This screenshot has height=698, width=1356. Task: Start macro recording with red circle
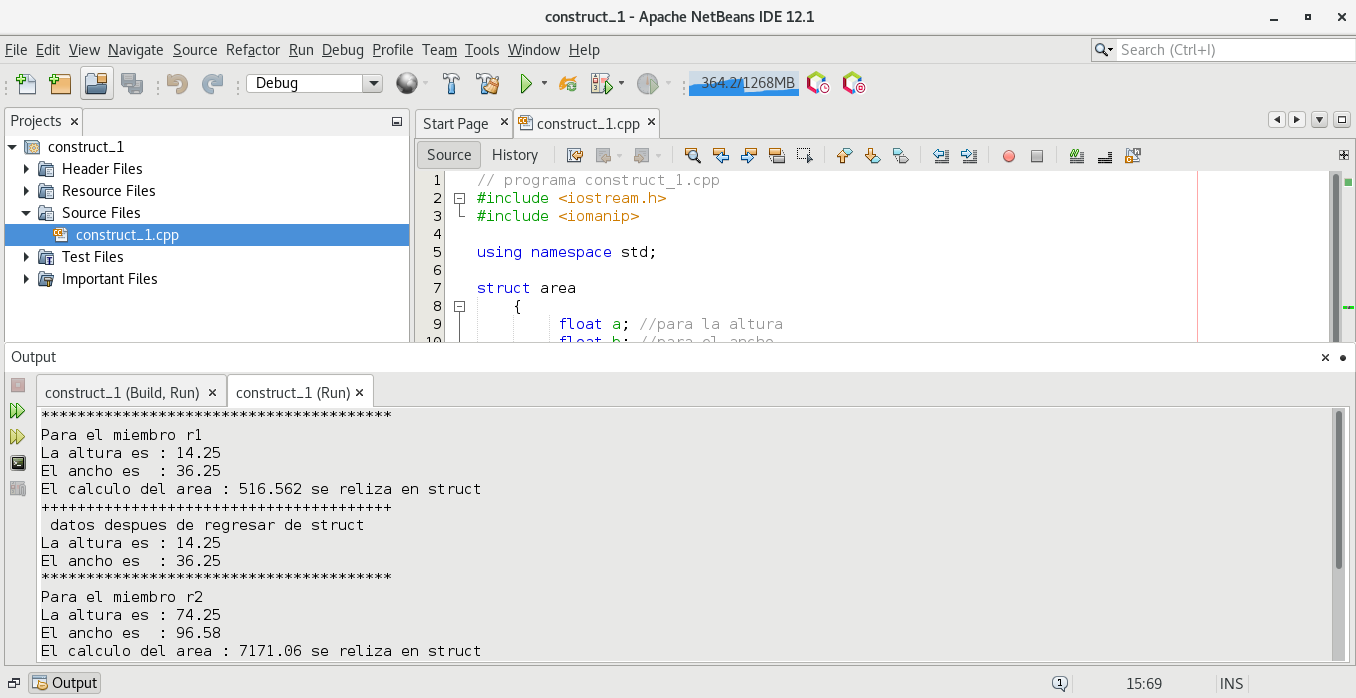pos(1009,155)
